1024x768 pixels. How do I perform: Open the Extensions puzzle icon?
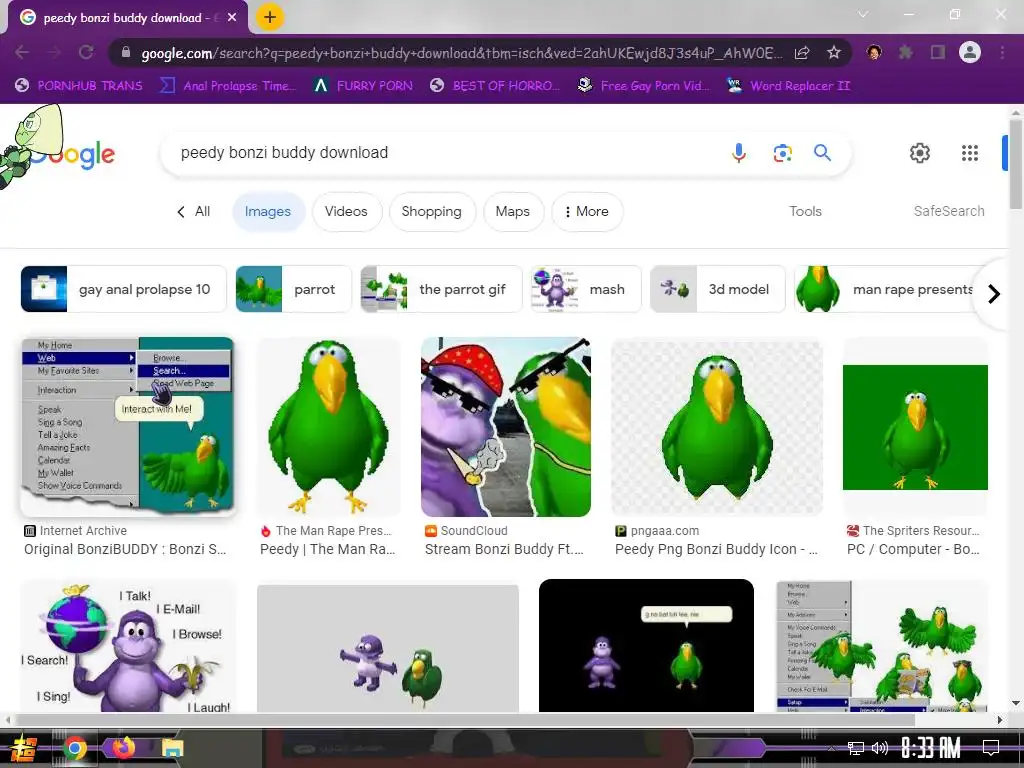coord(906,52)
